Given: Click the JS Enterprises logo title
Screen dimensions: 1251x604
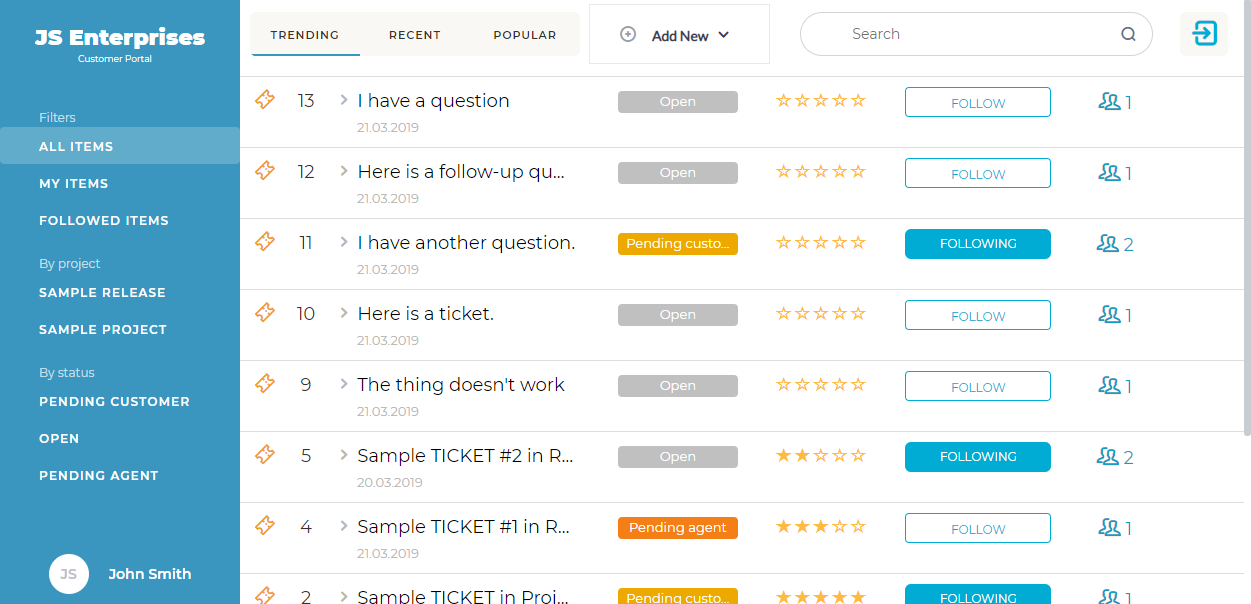Looking at the screenshot, I should (120, 38).
